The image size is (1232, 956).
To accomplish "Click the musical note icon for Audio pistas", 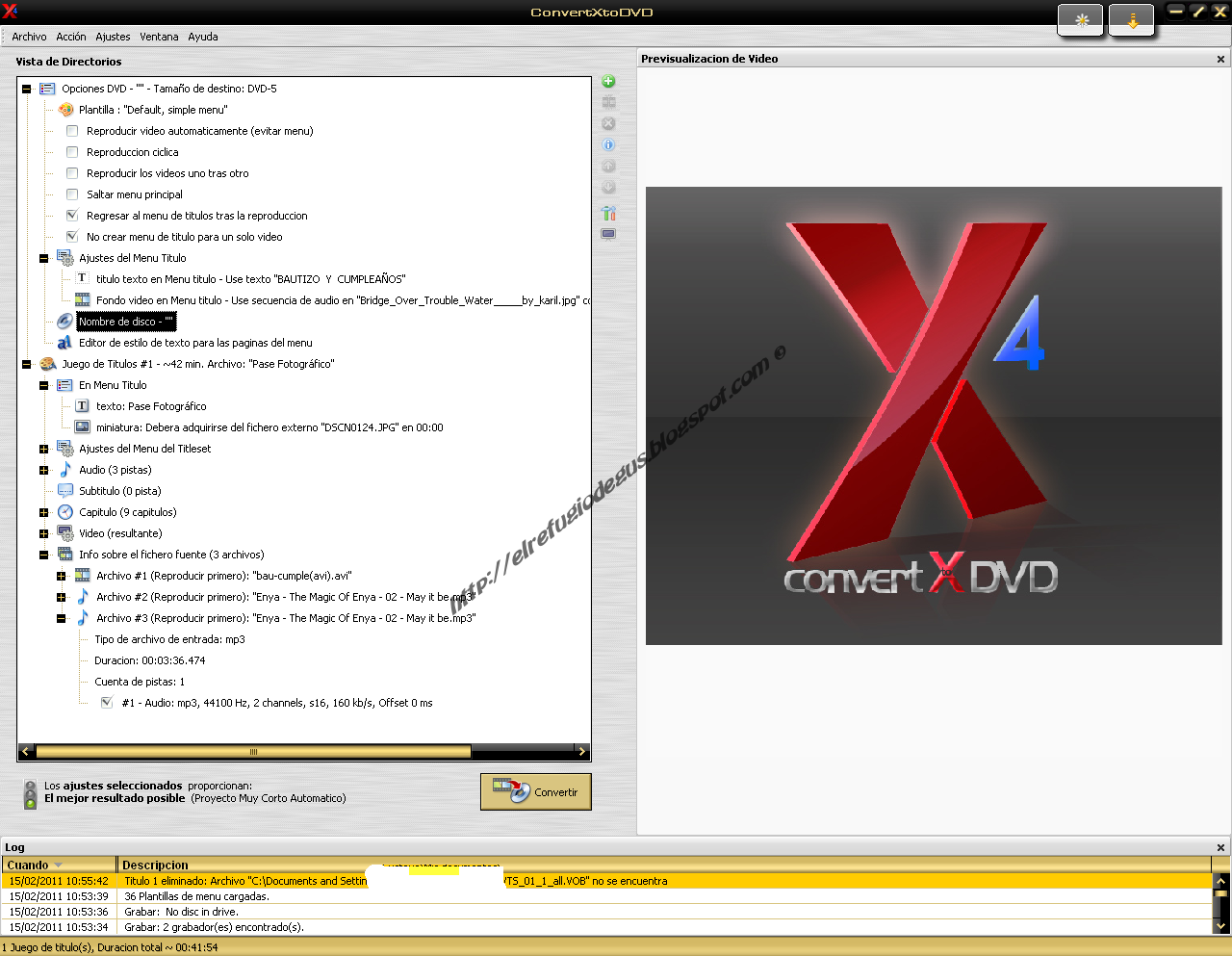I will pyautogui.click(x=64, y=470).
